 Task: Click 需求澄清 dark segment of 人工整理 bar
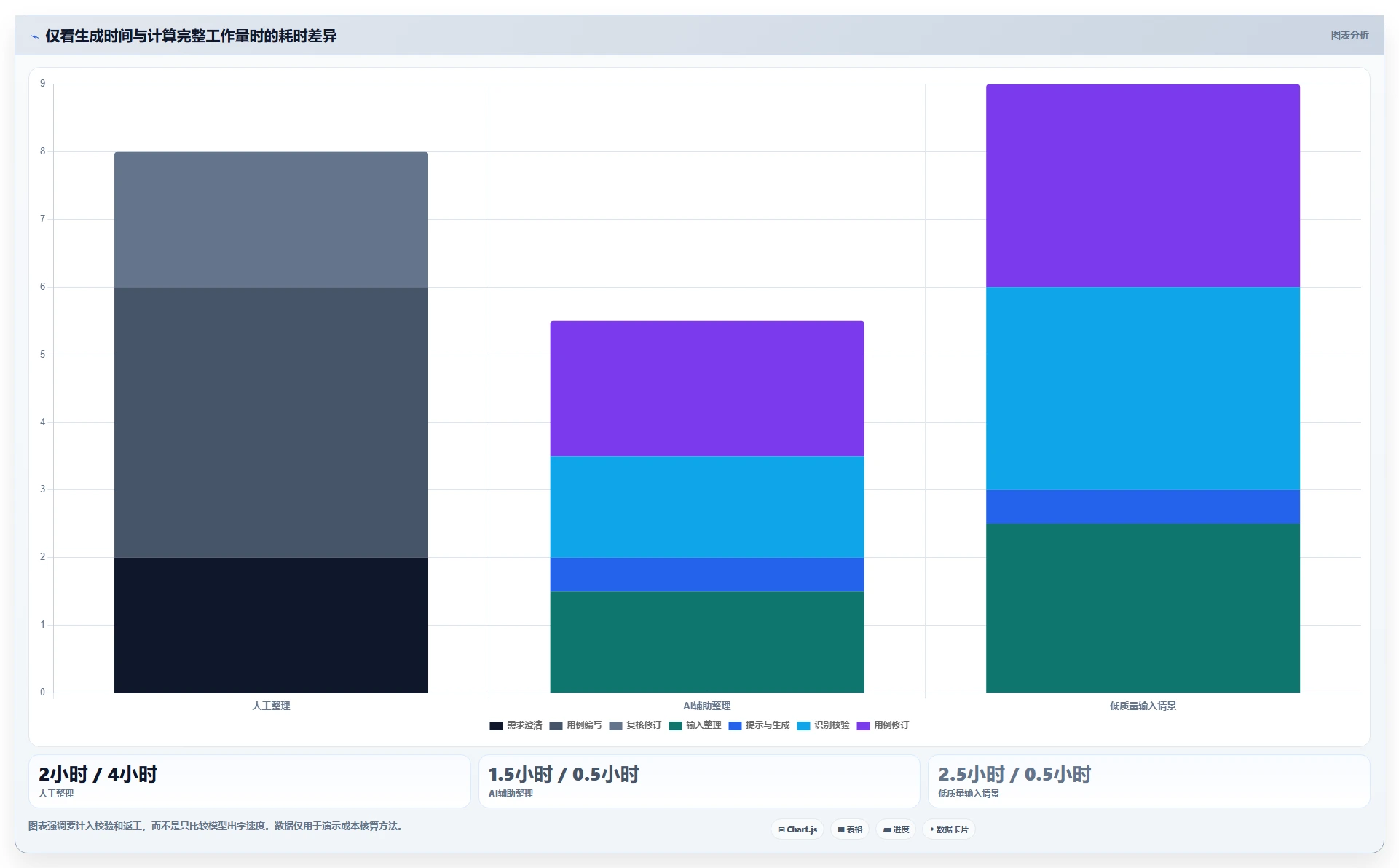tap(271, 625)
